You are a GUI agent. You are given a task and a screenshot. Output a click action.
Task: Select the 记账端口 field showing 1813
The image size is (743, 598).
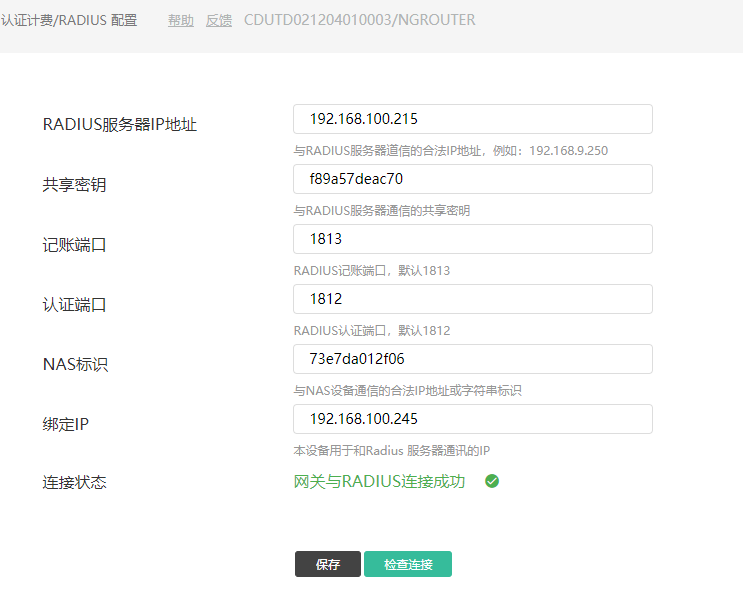pyautogui.click(x=472, y=239)
